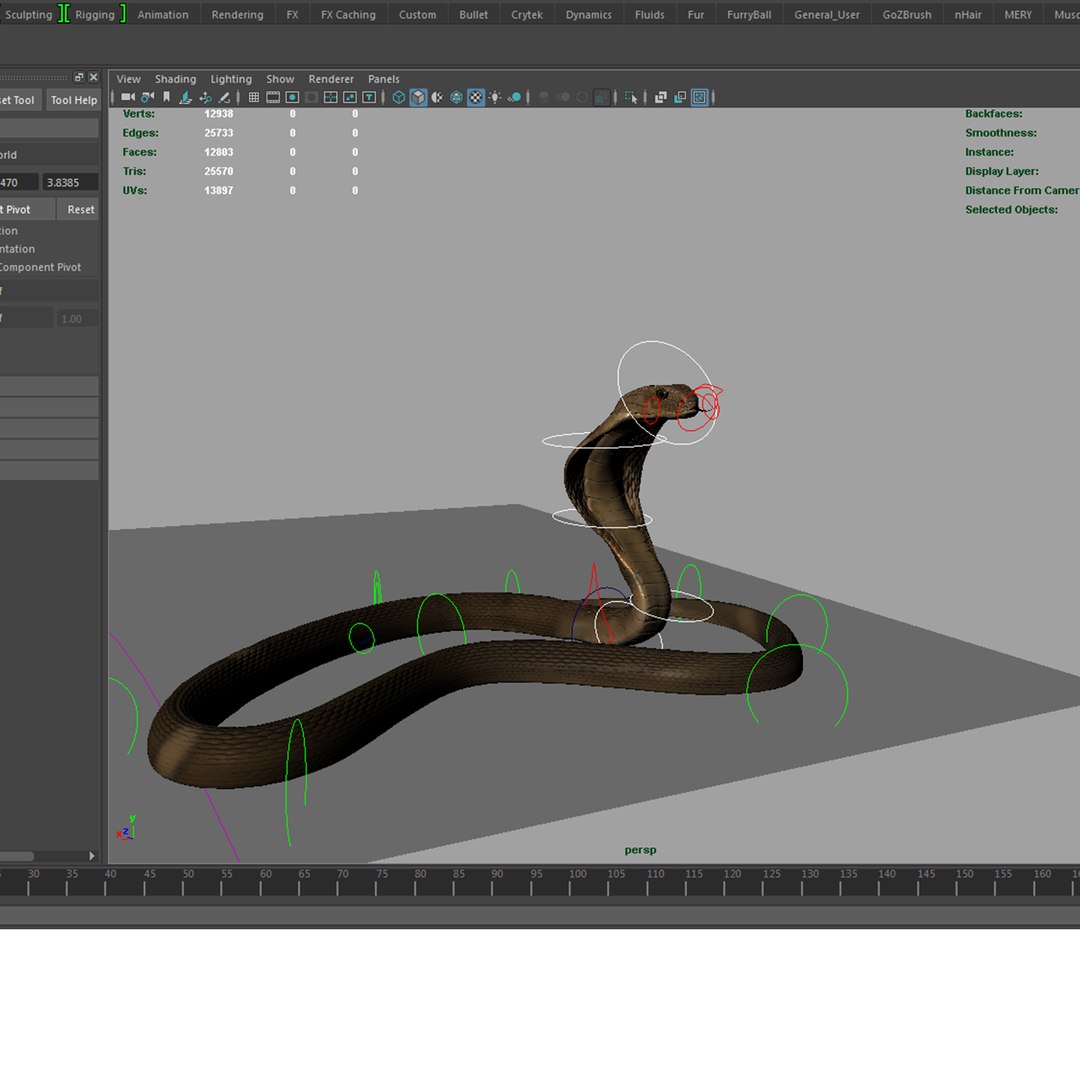The image size is (1080, 1080).
Task: Open the Renderer panel menu
Action: 331,79
